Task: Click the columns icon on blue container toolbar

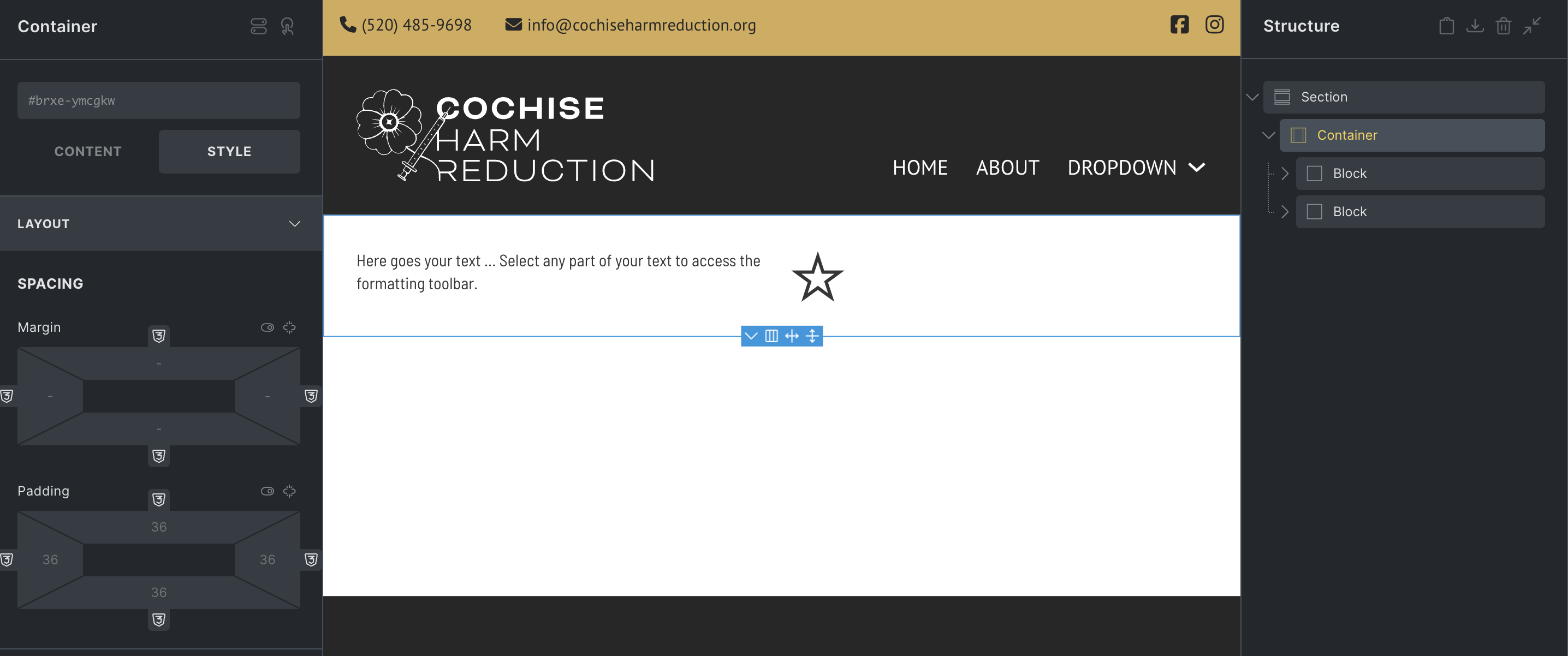Action: (771, 336)
